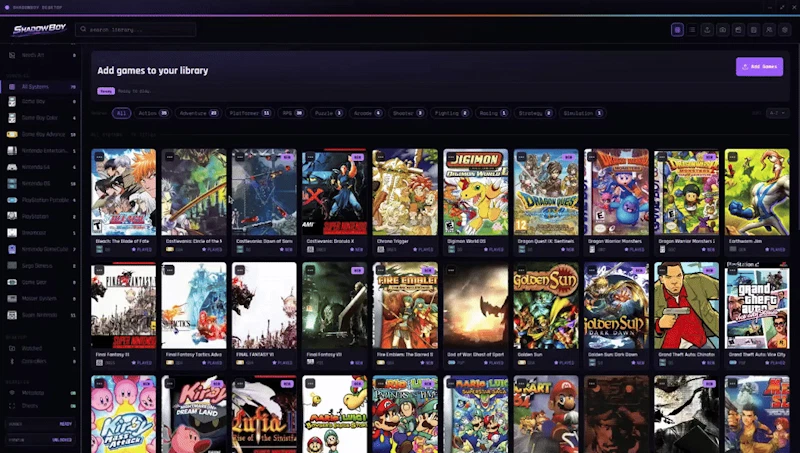Click the Add Games button
Screen dimensions: 800x453
(x=759, y=66)
